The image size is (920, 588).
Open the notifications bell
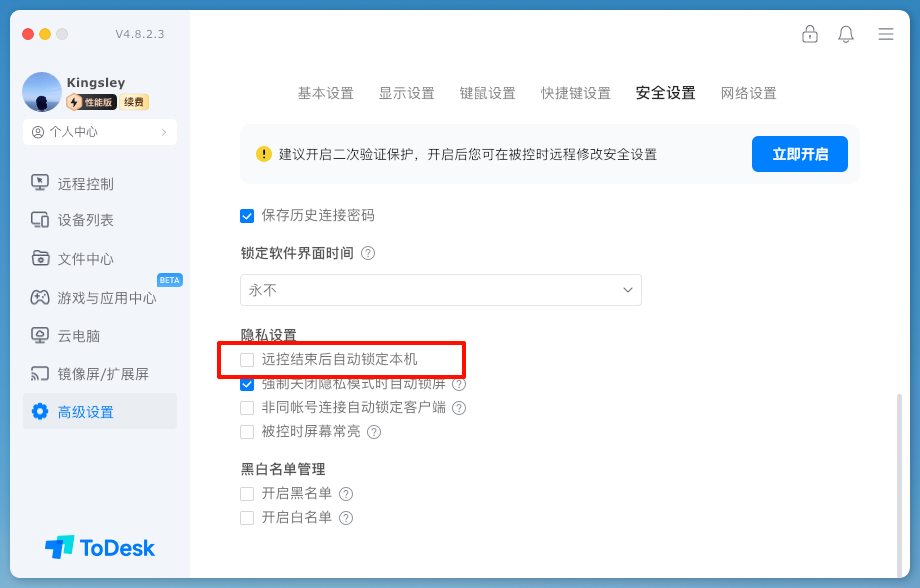click(x=846, y=34)
